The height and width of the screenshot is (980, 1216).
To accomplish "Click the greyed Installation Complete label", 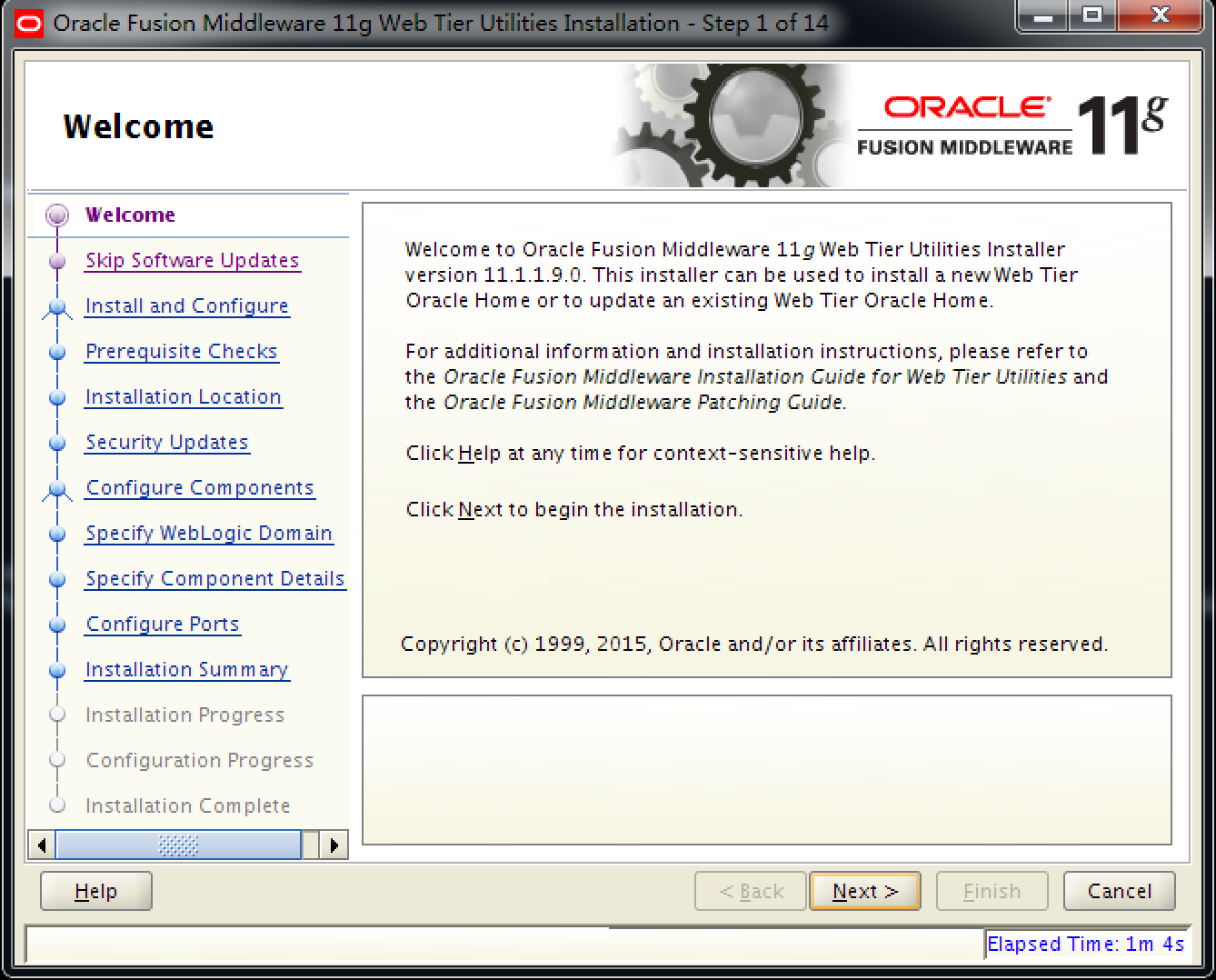I will [x=187, y=806].
